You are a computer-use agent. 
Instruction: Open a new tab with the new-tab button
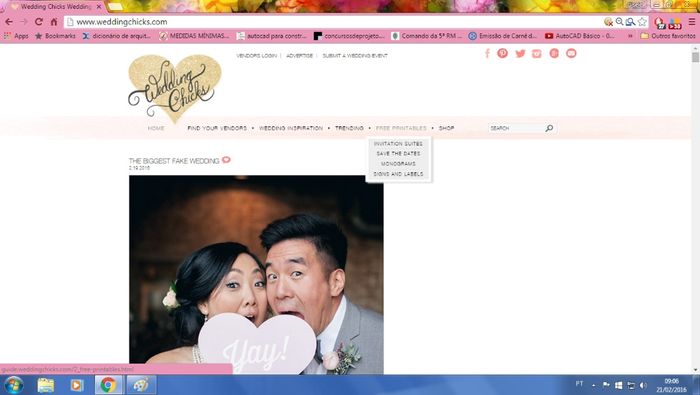pos(116,7)
